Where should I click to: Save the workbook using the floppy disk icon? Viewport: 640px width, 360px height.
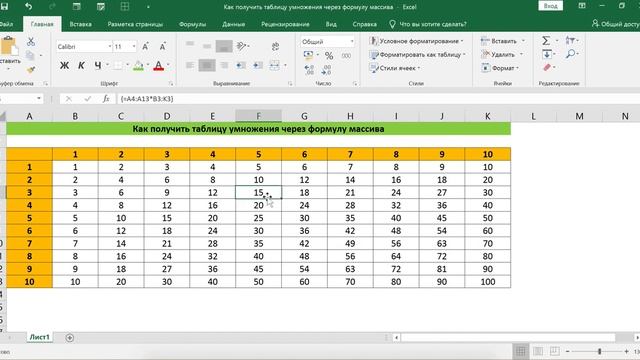pos(4,7)
